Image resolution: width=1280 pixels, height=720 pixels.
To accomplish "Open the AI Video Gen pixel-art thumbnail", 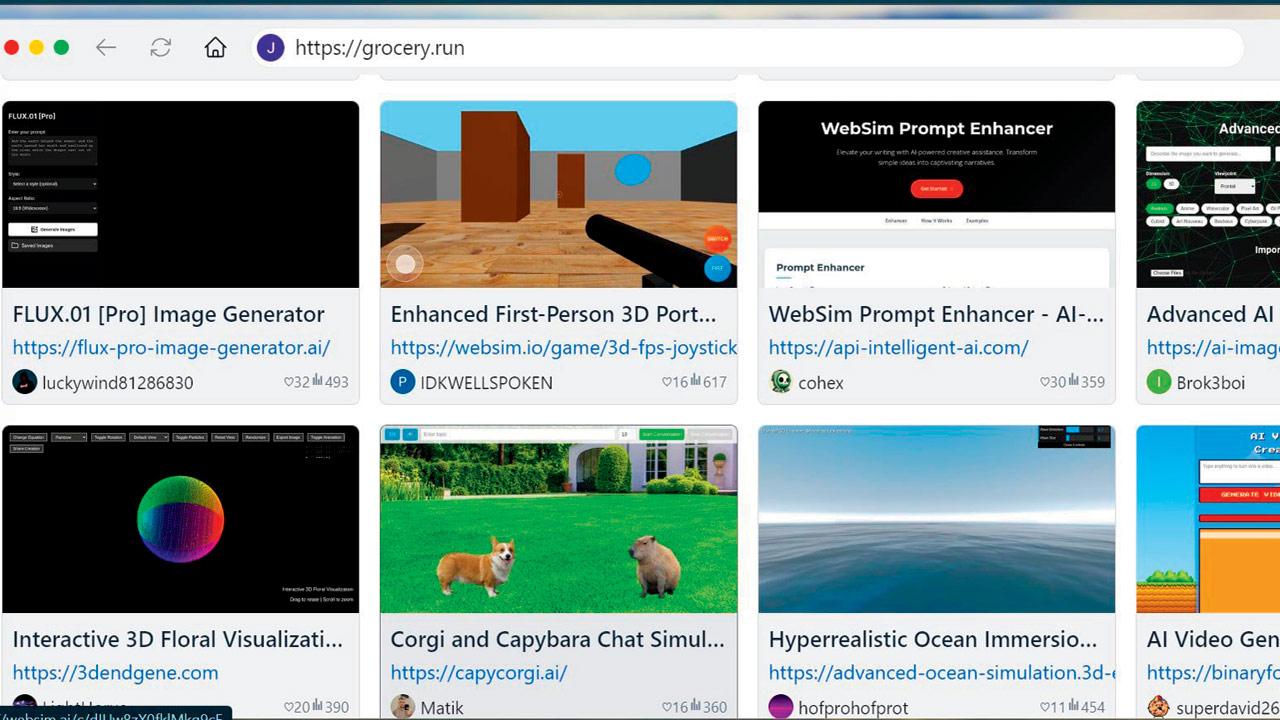I will [1208, 519].
